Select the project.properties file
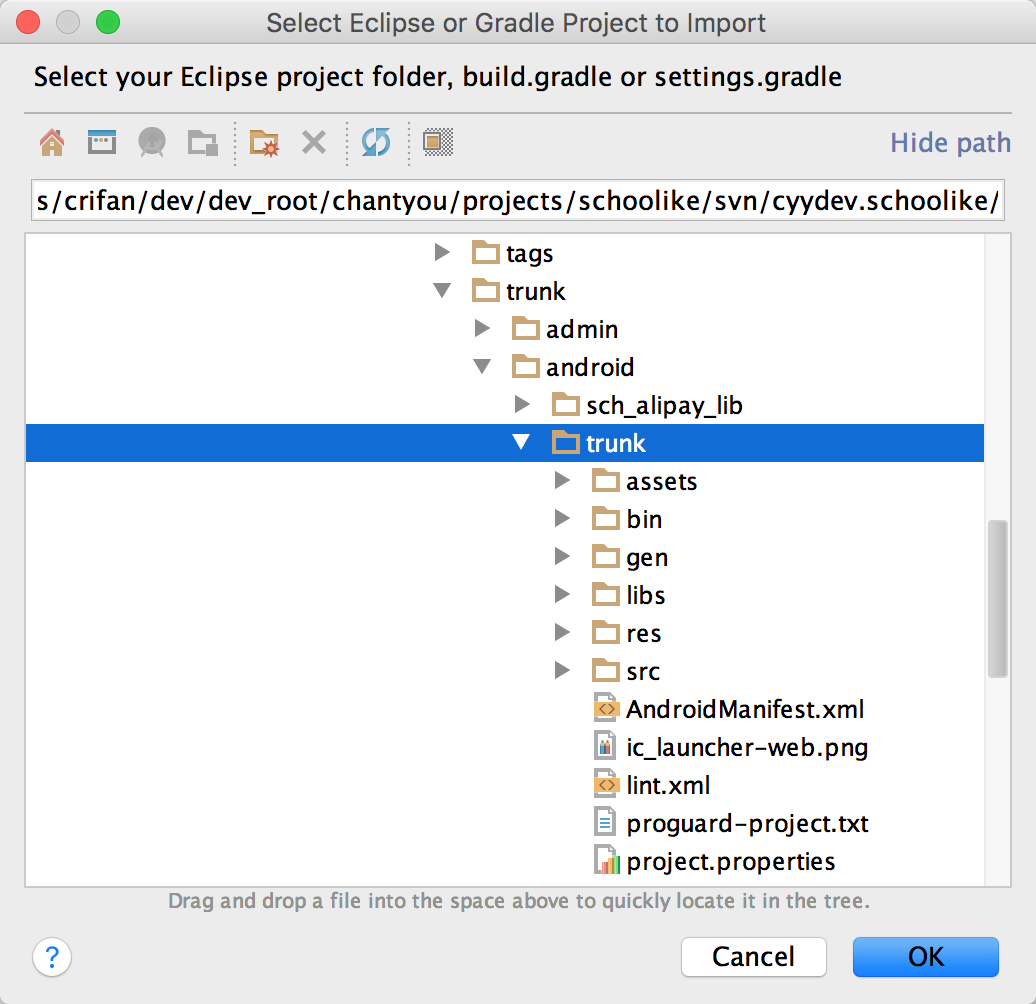Image resolution: width=1036 pixels, height=1004 pixels. [x=730, y=862]
